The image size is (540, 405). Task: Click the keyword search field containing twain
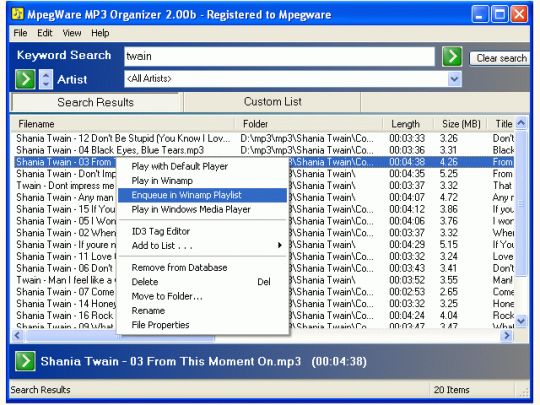coord(279,56)
